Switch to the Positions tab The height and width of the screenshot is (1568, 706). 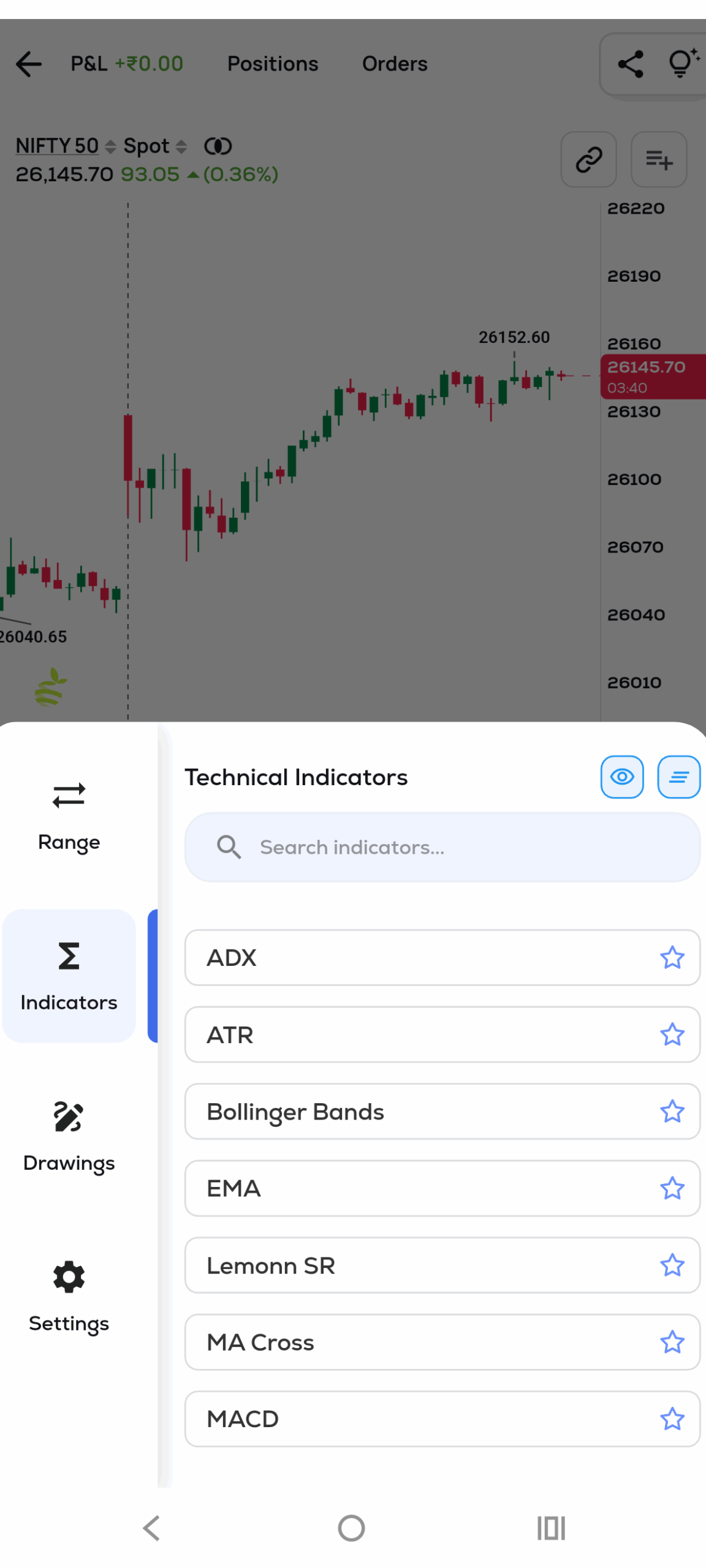[x=273, y=64]
